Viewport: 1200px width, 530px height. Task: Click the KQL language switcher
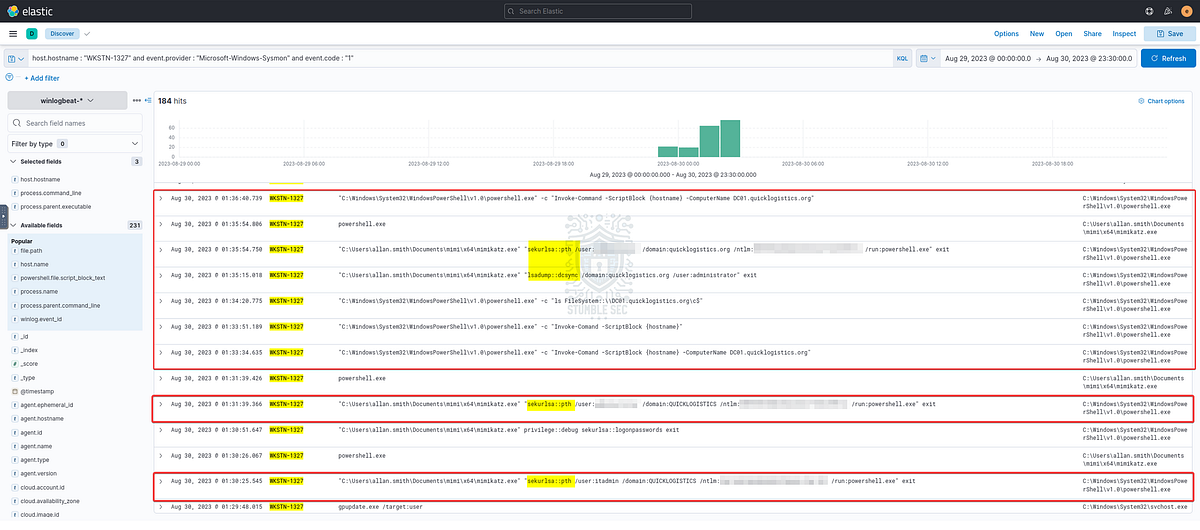point(902,59)
